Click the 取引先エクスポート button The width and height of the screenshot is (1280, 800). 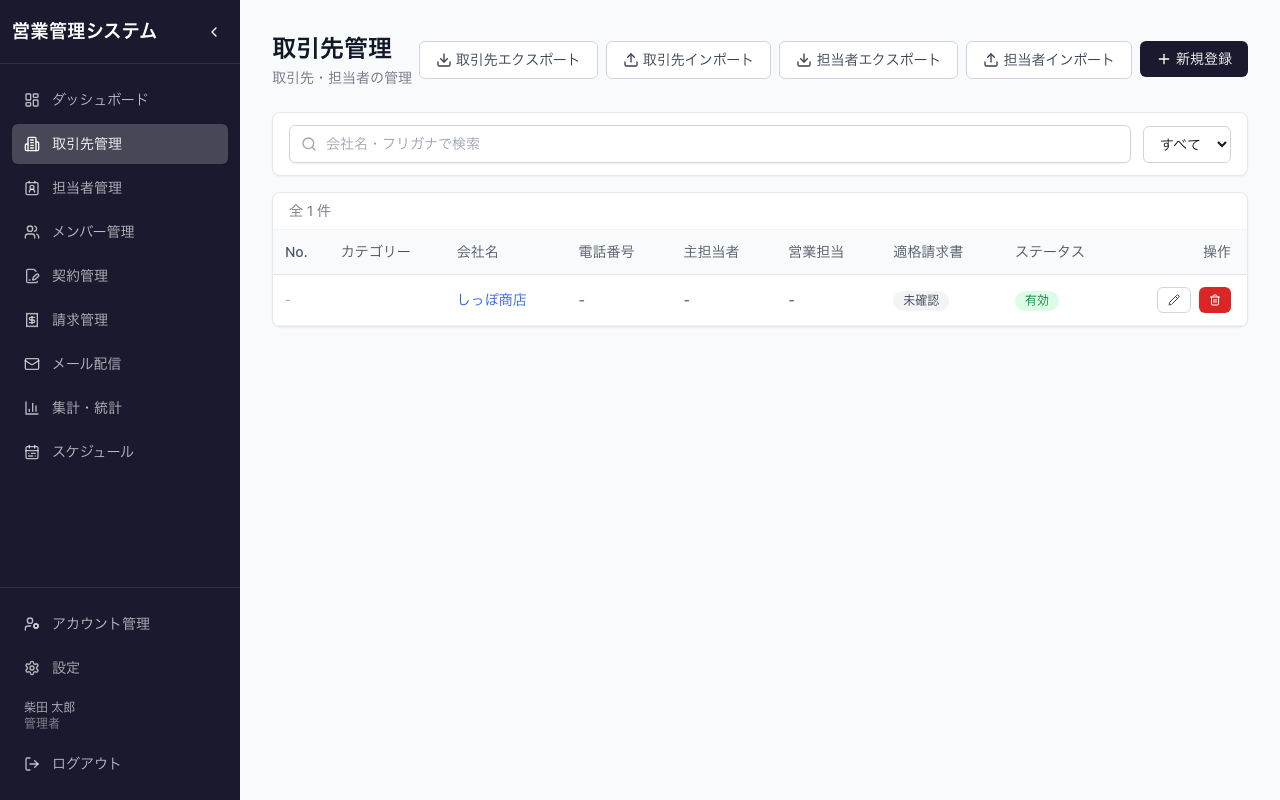point(508,60)
